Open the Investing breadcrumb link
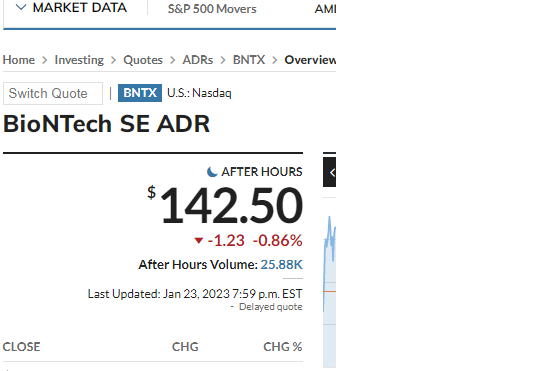The image size is (540, 371). pos(79,60)
